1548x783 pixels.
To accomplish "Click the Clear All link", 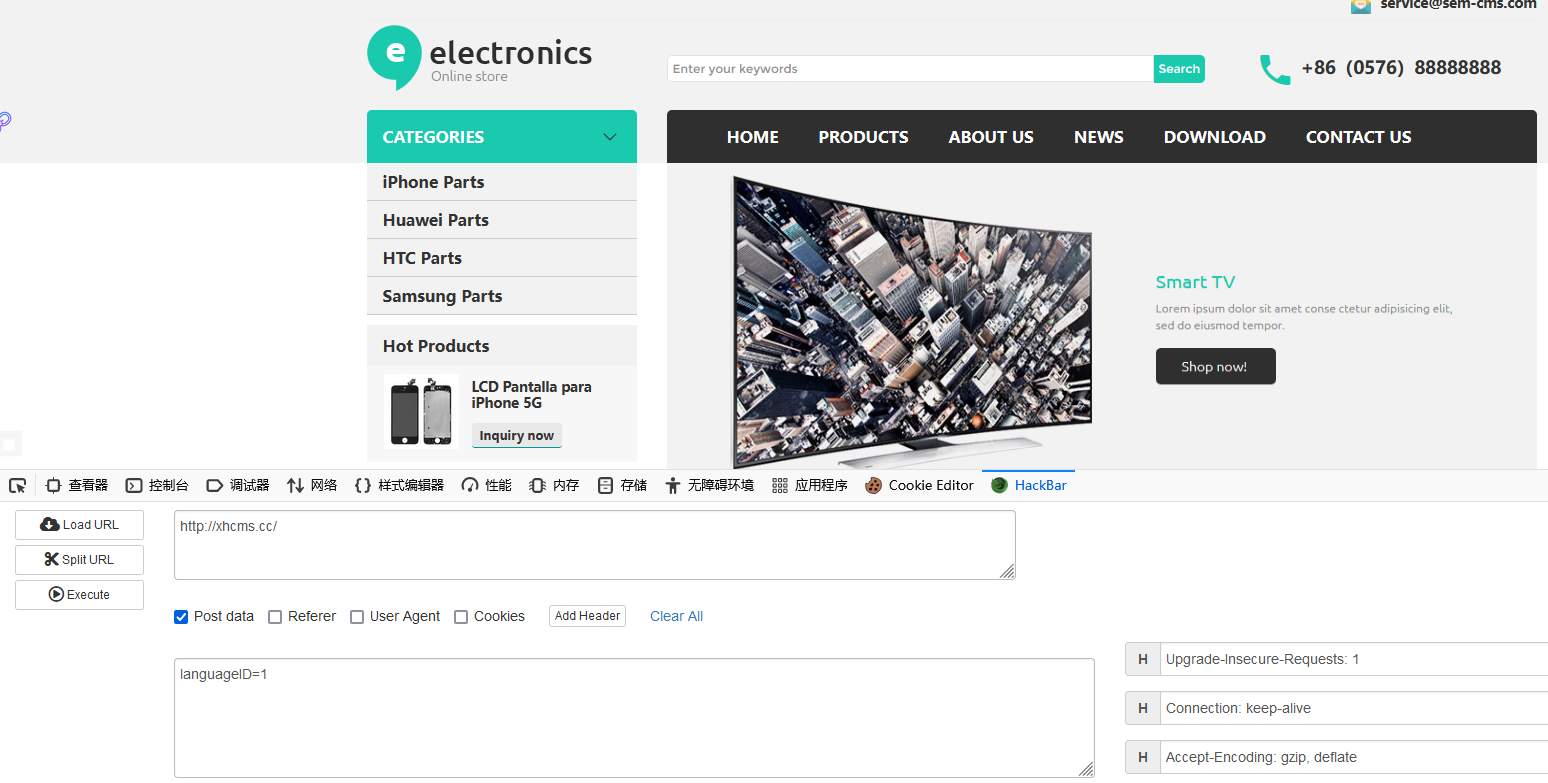I will click(x=676, y=617).
